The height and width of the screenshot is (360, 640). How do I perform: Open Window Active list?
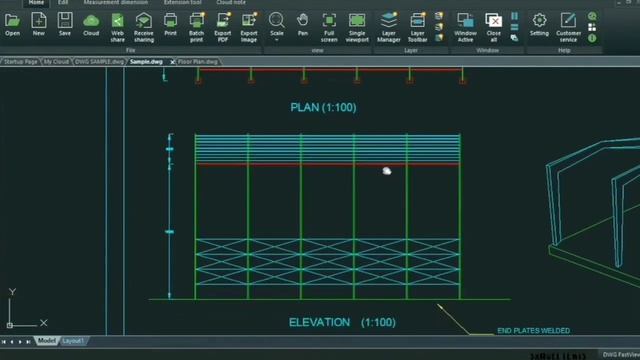point(465,28)
